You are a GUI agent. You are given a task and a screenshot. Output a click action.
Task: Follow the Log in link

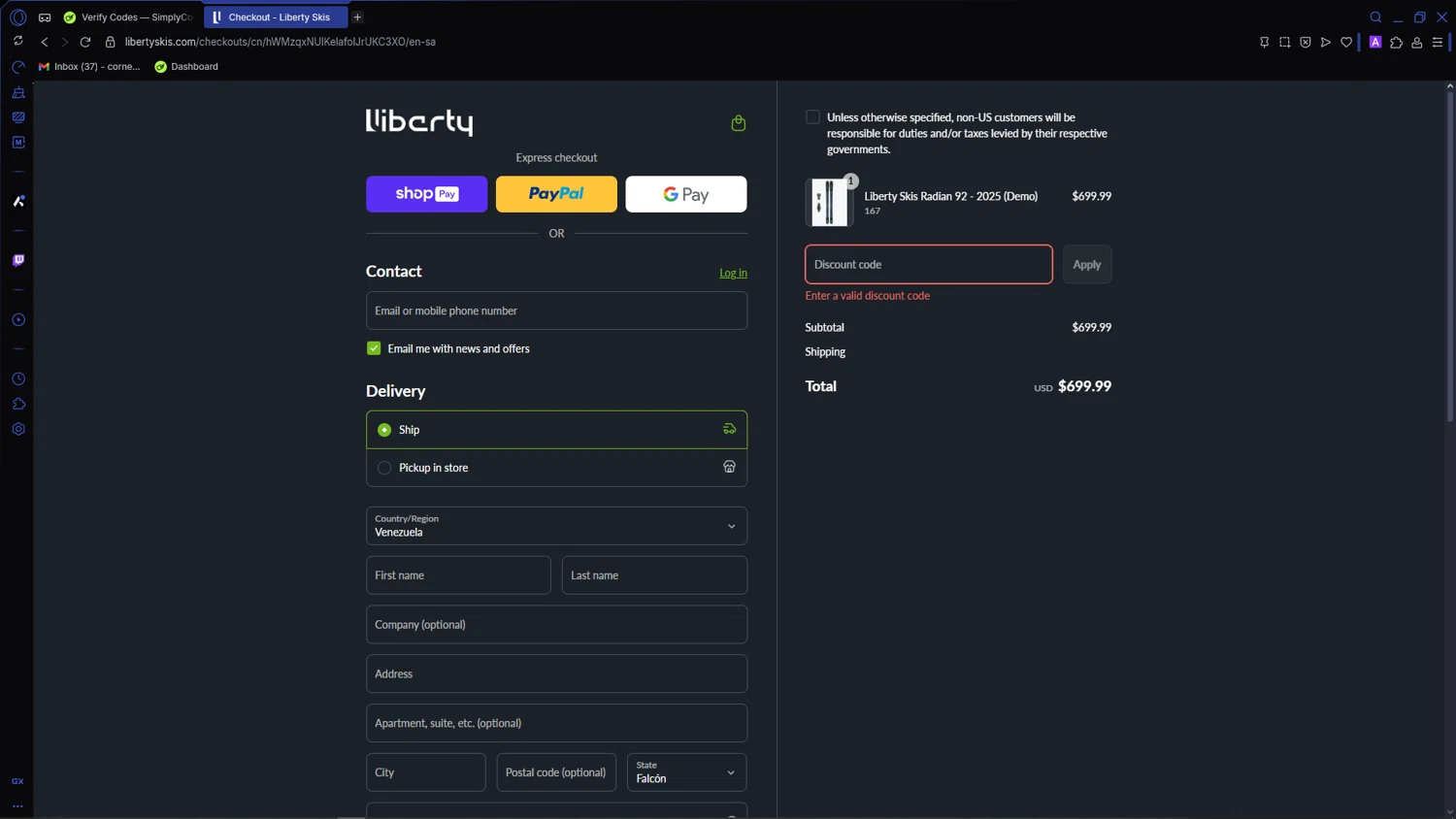pyautogui.click(x=733, y=273)
